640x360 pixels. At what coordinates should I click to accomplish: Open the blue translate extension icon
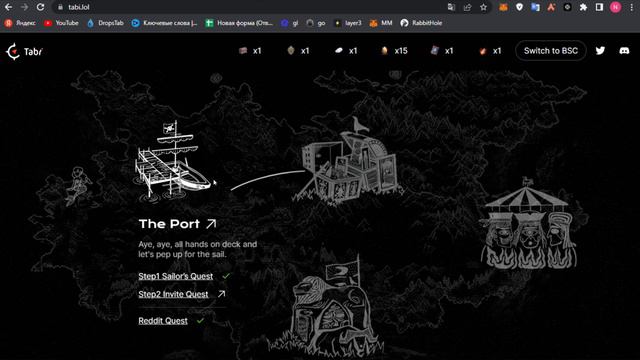click(x=536, y=7)
